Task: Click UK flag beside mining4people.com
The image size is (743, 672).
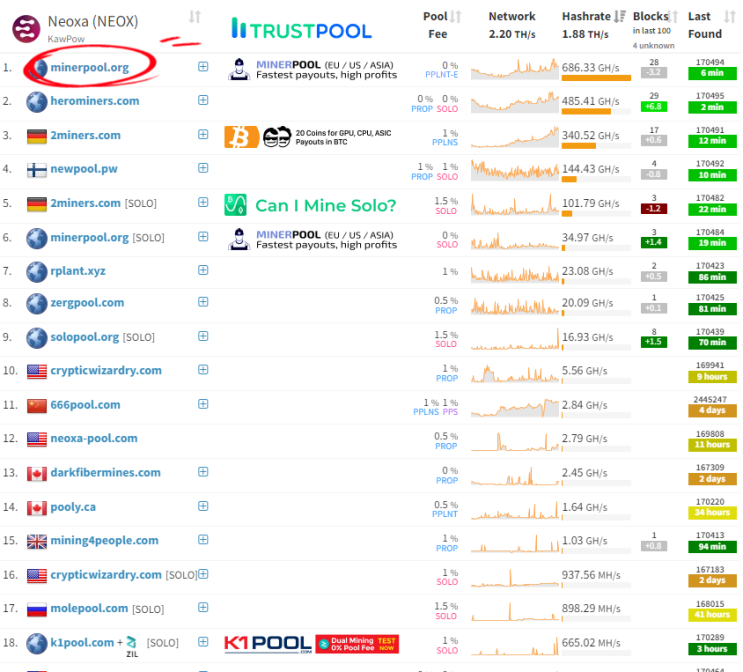Action: click(x=36, y=541)
